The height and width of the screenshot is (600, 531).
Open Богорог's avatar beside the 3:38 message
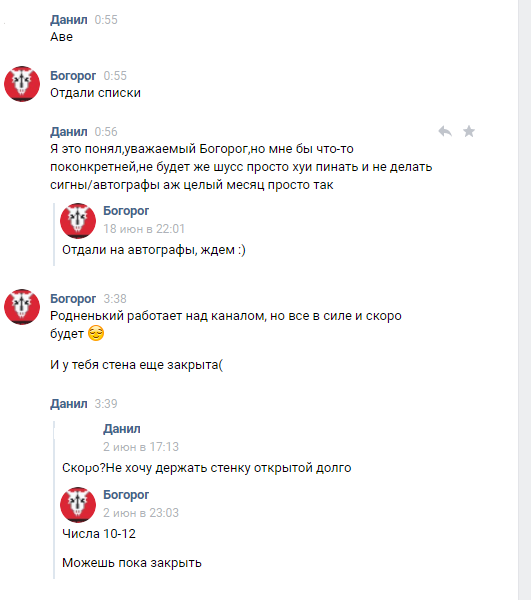click(x=22, y=307)
